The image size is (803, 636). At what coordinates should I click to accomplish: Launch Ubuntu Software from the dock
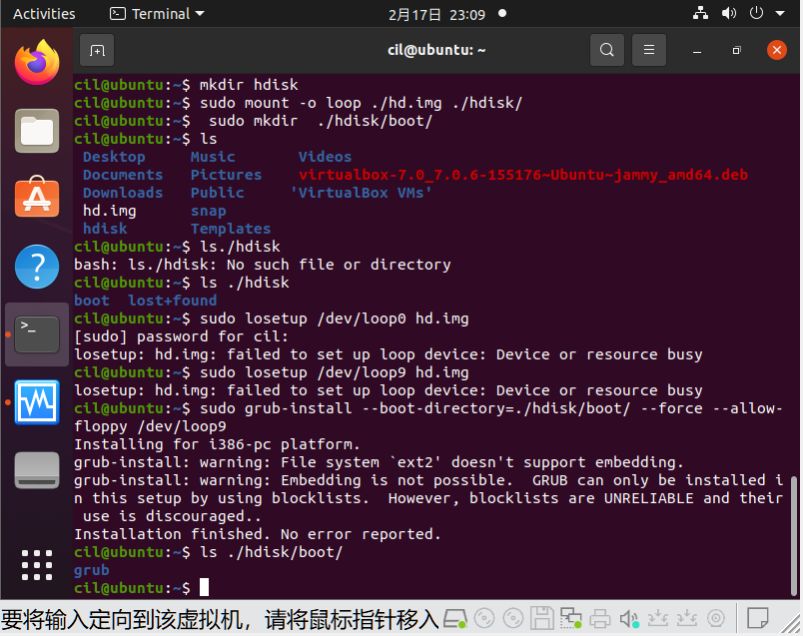(x=36, y=198)
